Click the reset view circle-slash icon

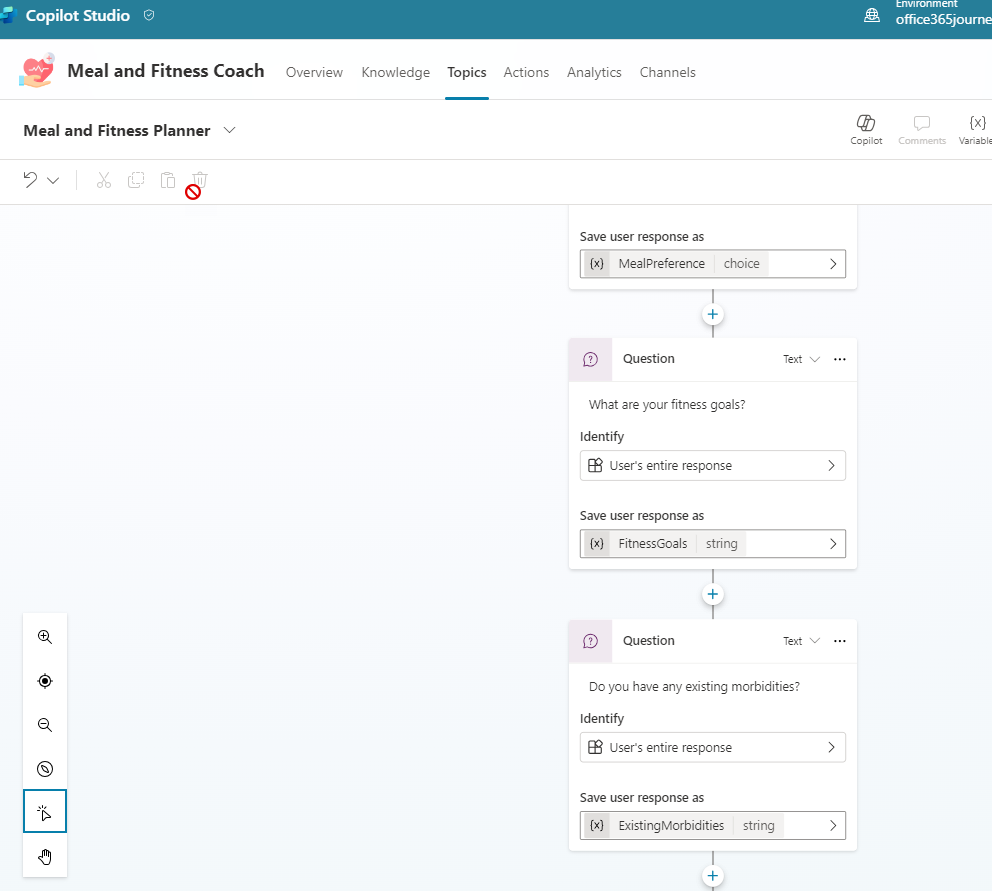tap(45, 769)
